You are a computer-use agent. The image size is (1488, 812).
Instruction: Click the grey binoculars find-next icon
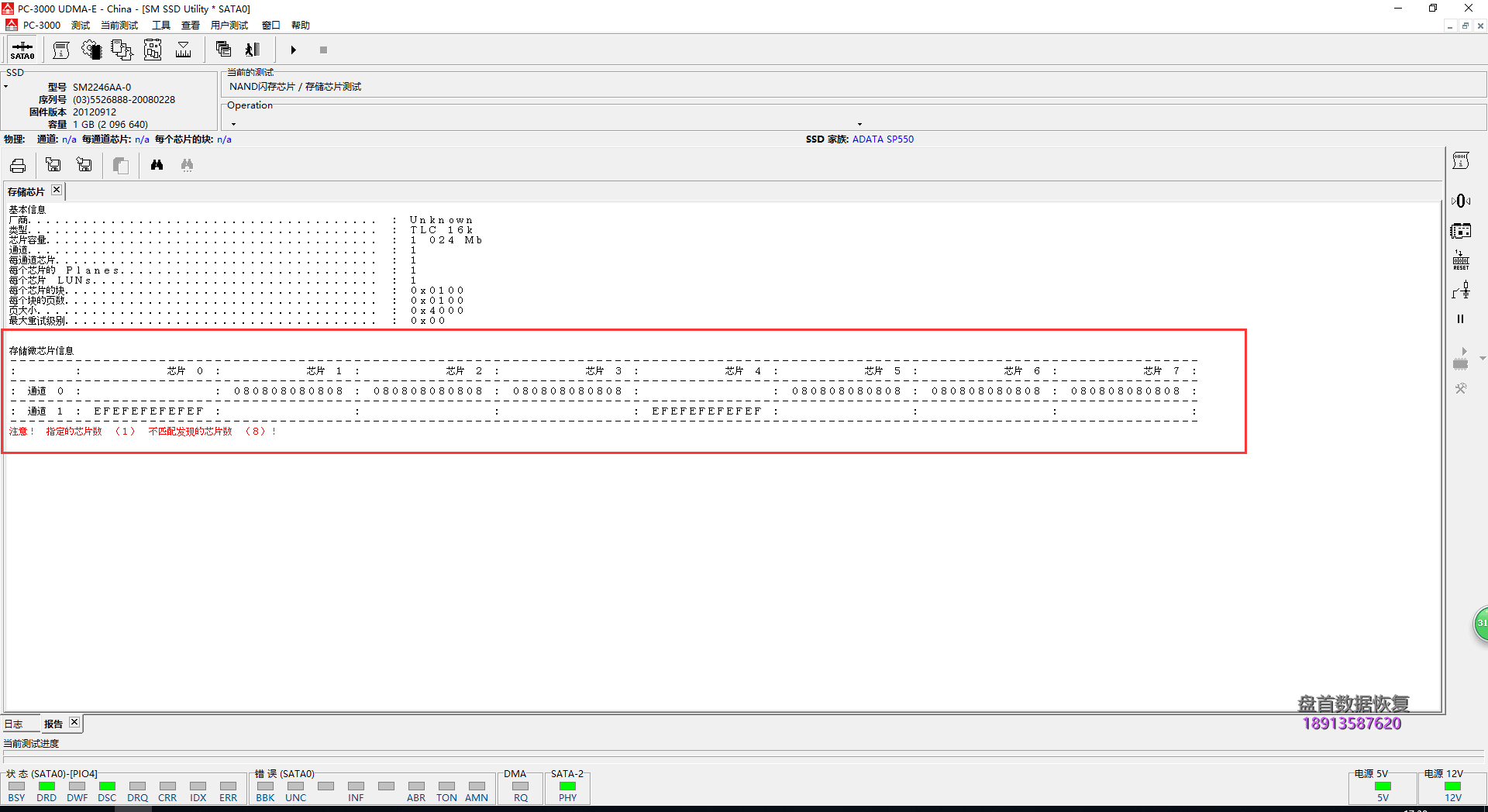(187, 165)
